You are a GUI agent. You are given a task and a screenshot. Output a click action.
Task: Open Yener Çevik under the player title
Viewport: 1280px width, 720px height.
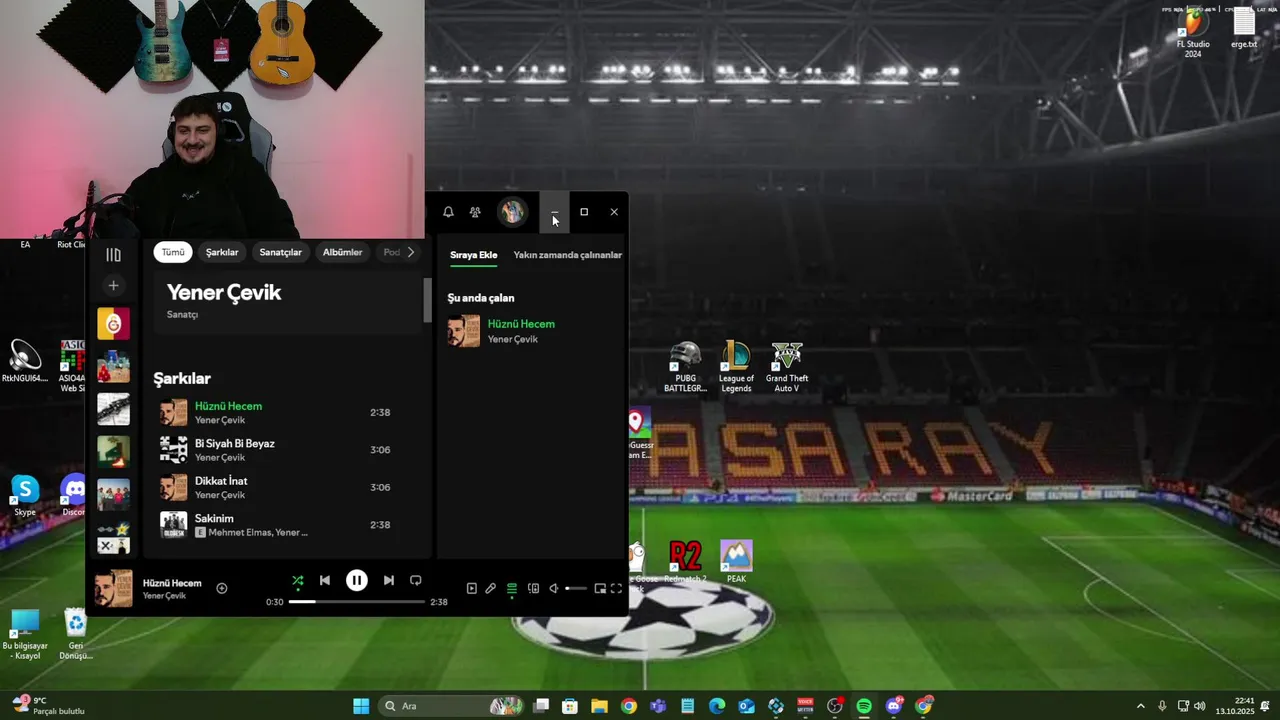point(164,596)
